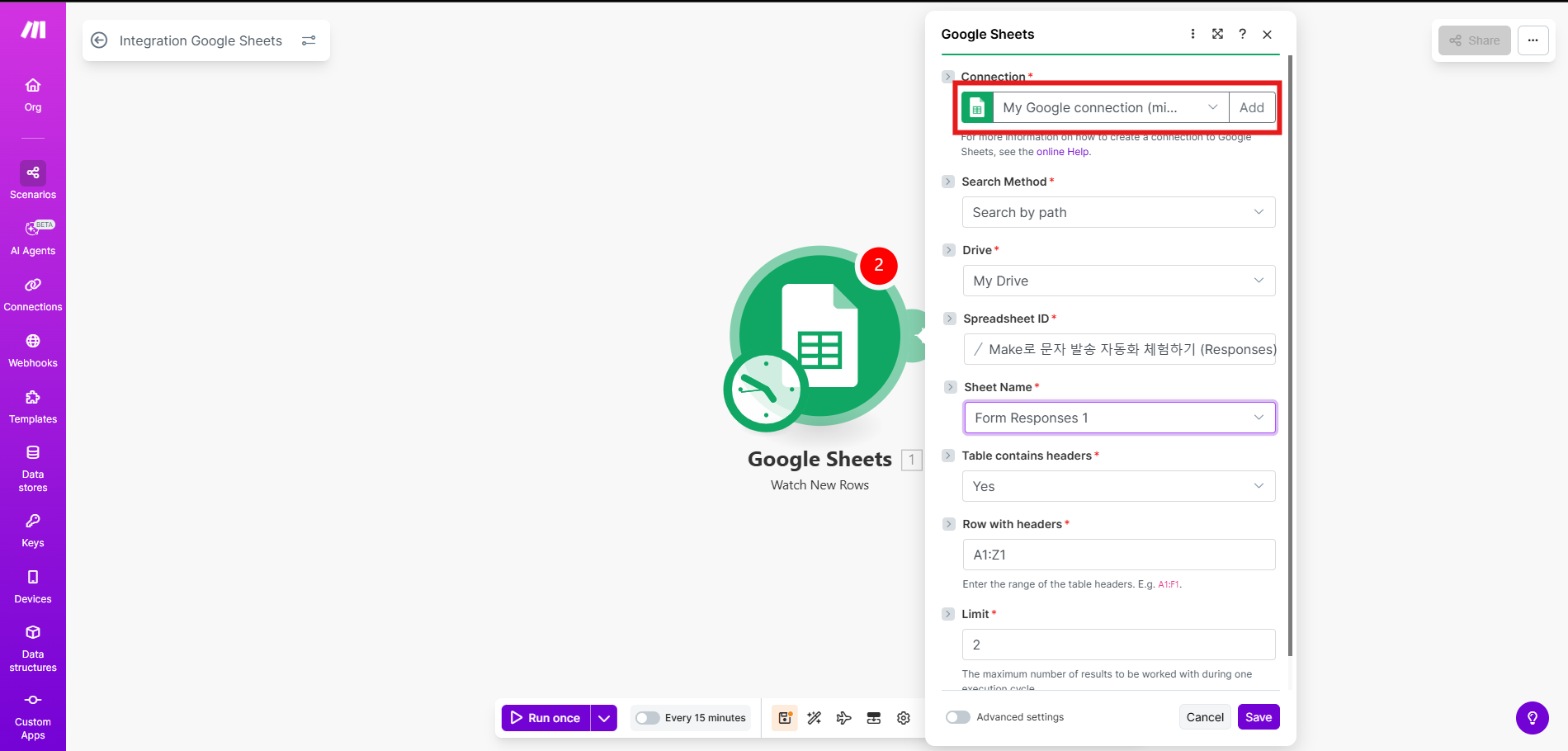Viewport: 1568px width, 751px height.
Task: Open Data stores from the sidebar
Action: click(x=32, y=466)
